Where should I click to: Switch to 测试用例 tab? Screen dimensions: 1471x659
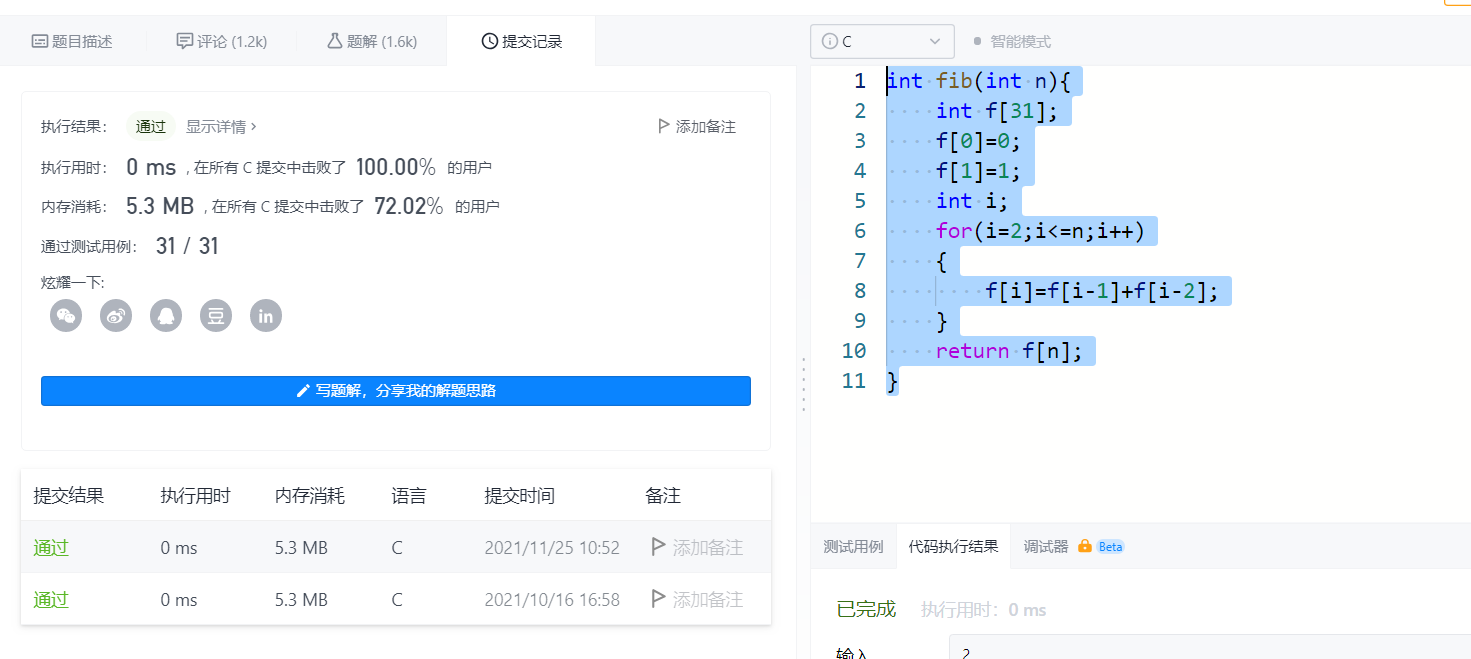click(853, 547)
